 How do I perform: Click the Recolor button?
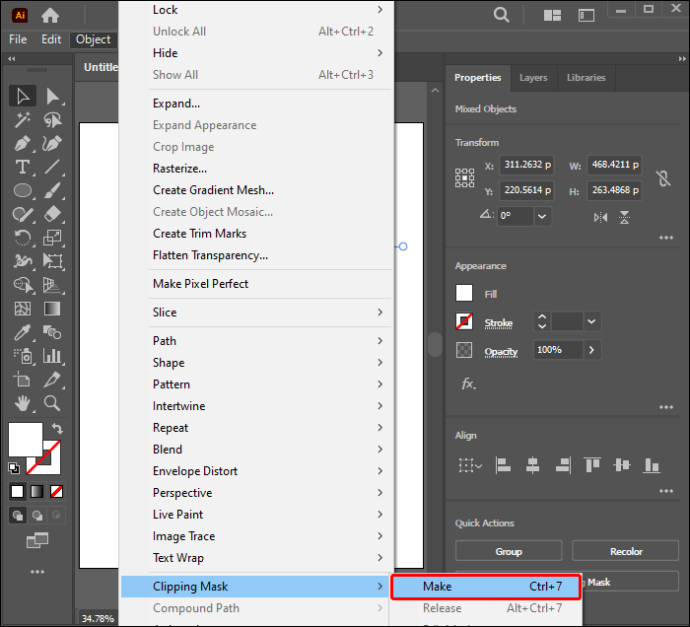pos(626,551)
